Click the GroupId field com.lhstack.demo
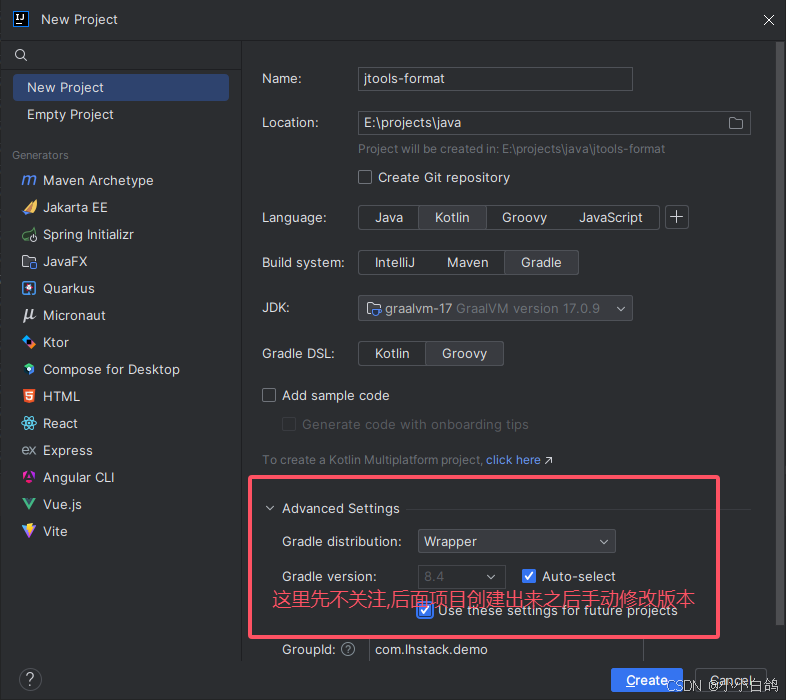 (506, 649)
